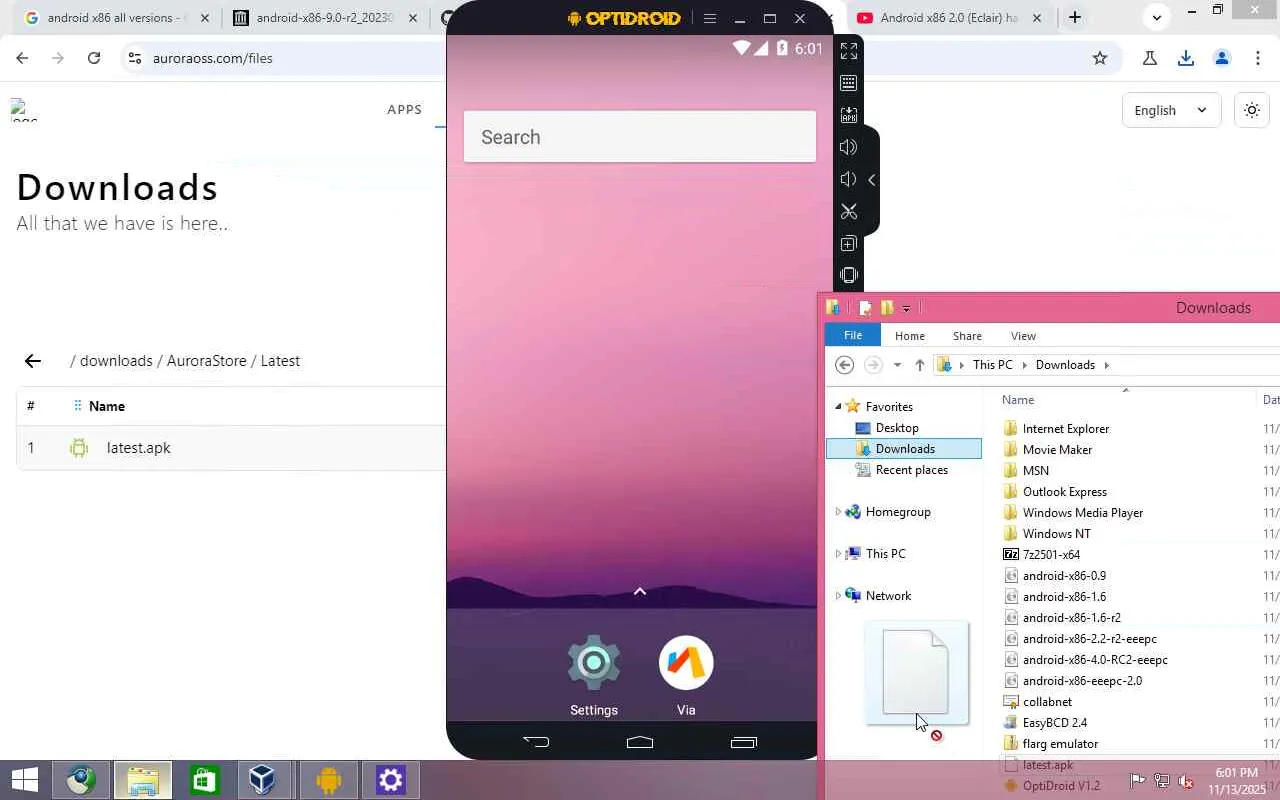Open the View ribbon tab in Explorer
Viewport: 1280px width, 800px height.
[x=1023, y=336]
